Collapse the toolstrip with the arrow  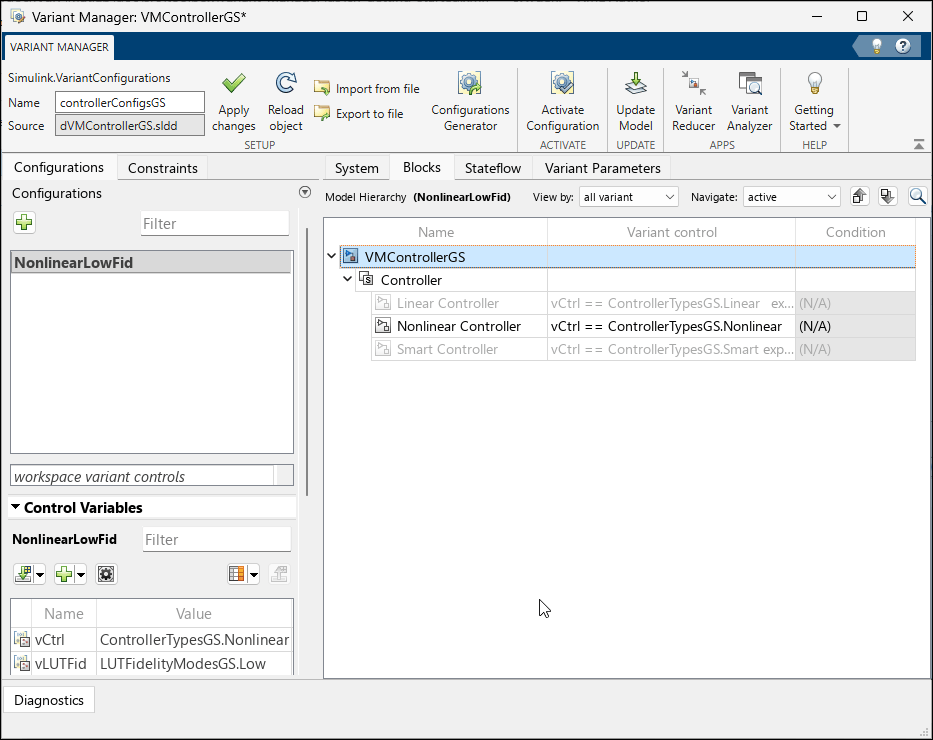pos(919,145)
